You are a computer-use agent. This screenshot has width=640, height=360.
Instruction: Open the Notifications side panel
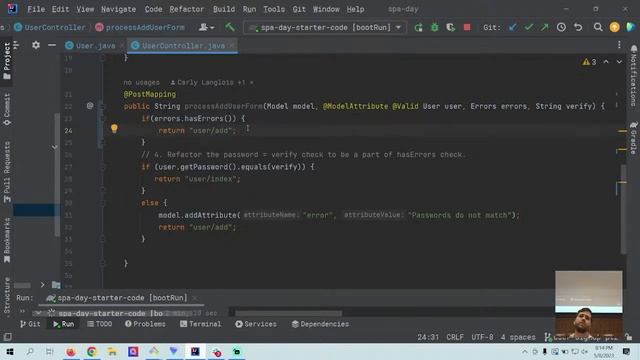pos(633,75)
